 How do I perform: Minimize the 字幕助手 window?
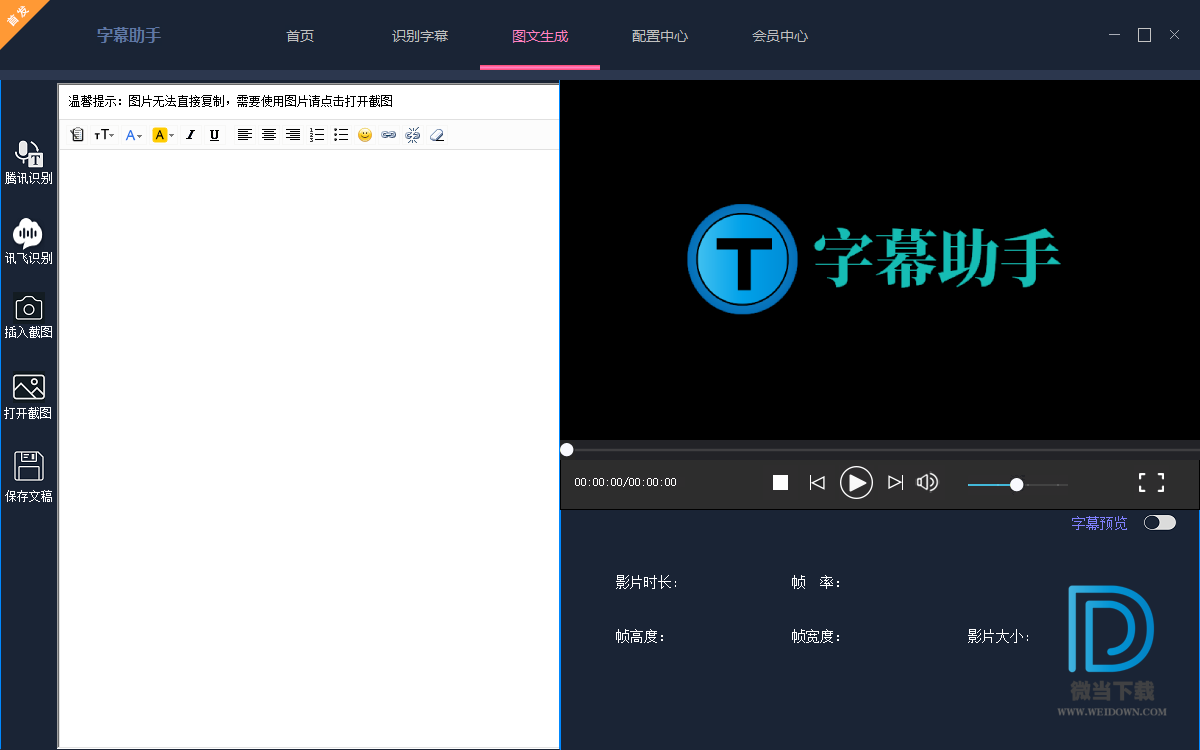[1115, 35]
